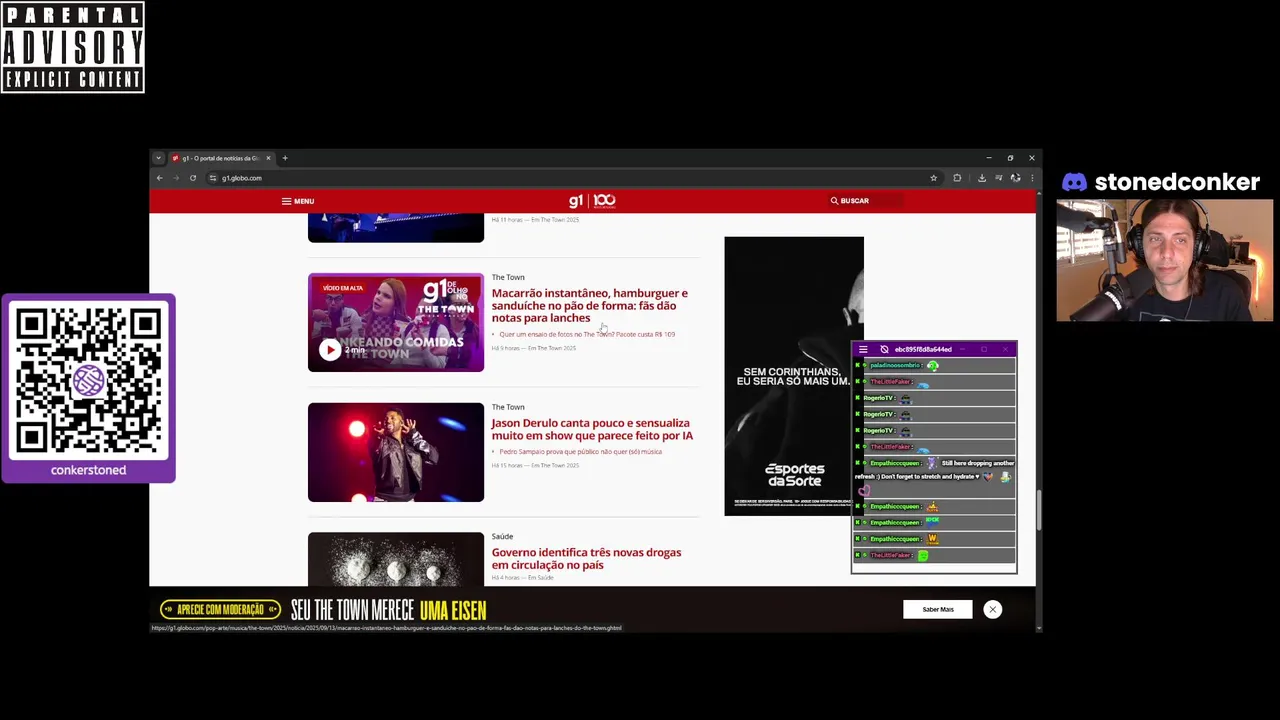Open the Chrome profile avatar icon
Screen dimensions: 1280x720
pyautogui.click(x=1015, y=178)
